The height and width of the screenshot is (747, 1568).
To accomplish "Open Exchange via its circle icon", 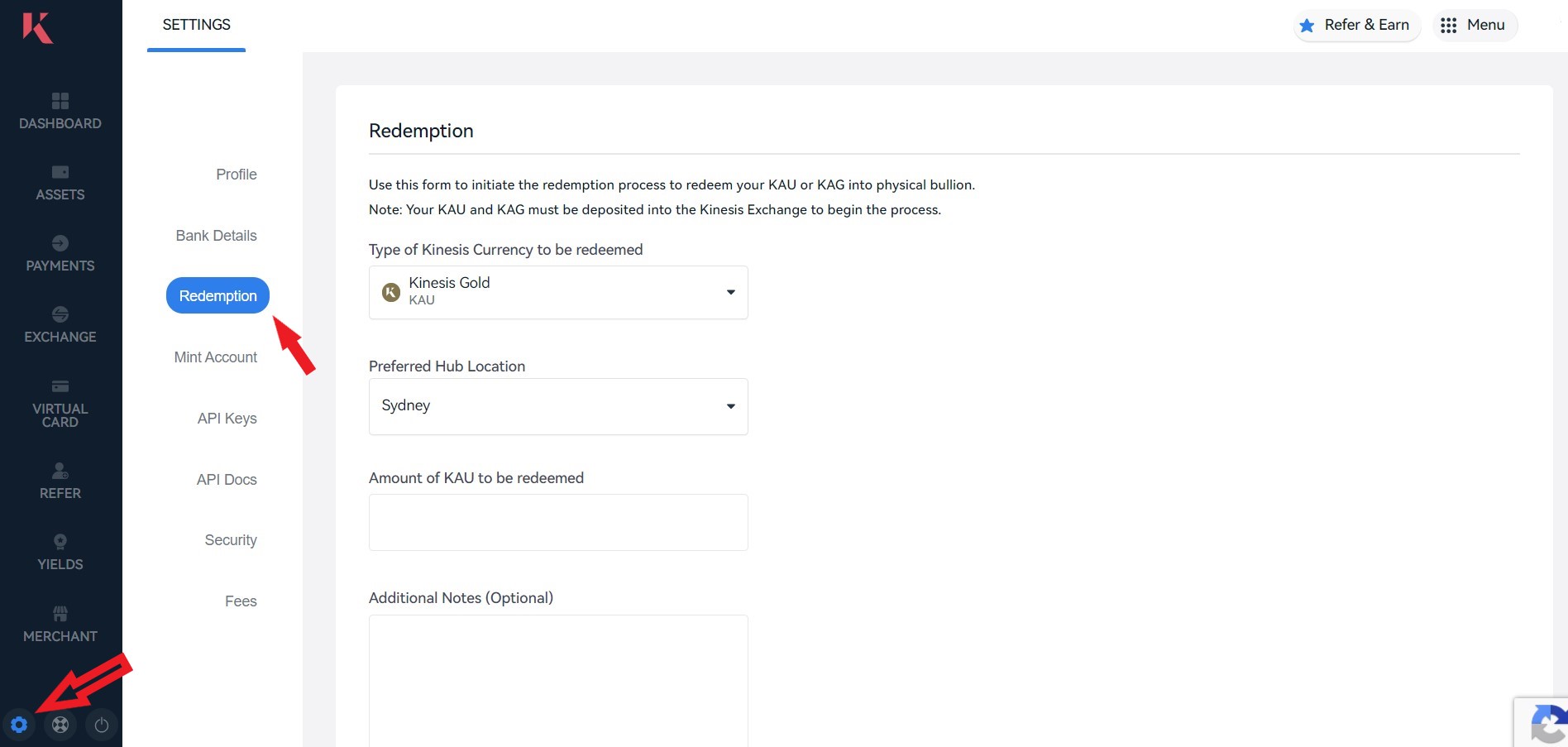I will [x=60, y=314].
